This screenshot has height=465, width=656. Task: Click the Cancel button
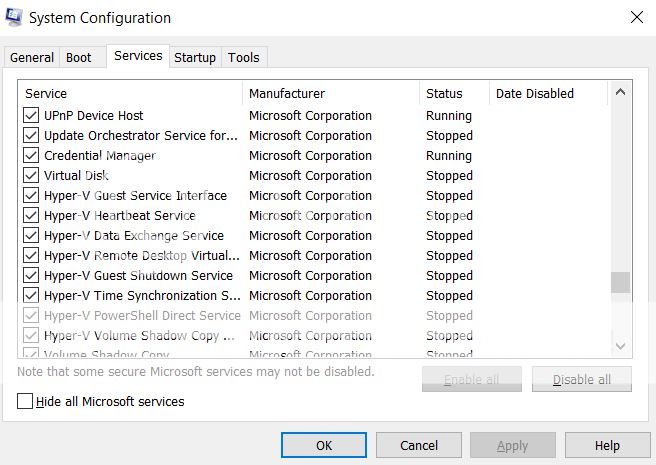pos(419,445)
